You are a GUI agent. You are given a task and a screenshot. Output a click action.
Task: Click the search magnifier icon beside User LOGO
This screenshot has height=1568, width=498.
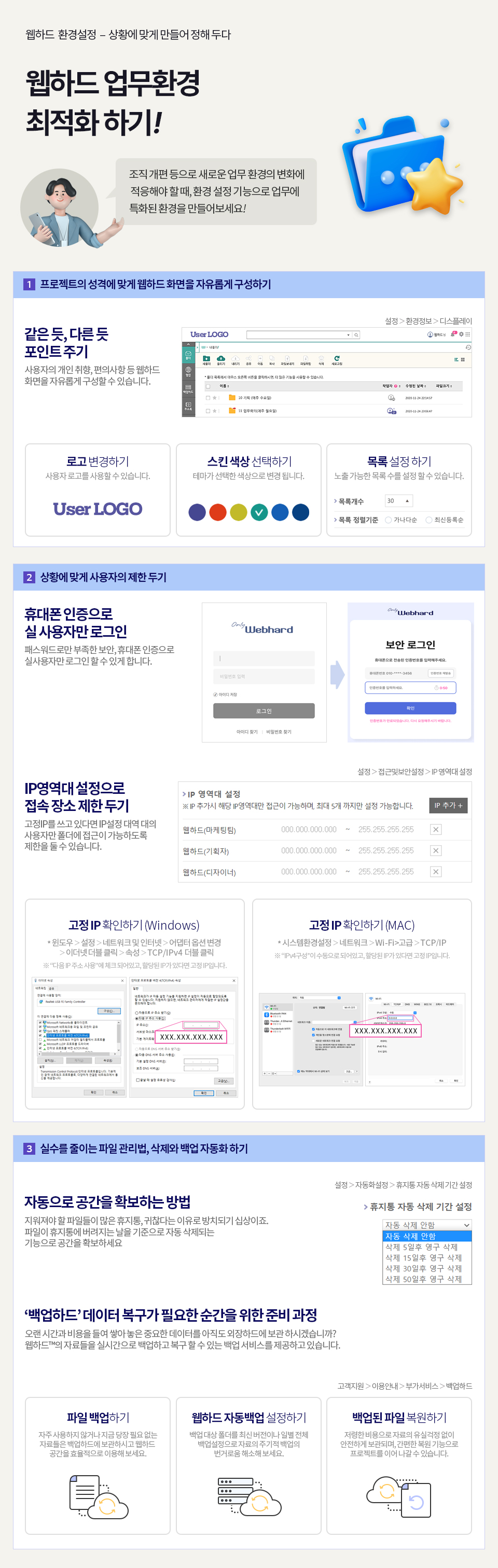[356, 335]
